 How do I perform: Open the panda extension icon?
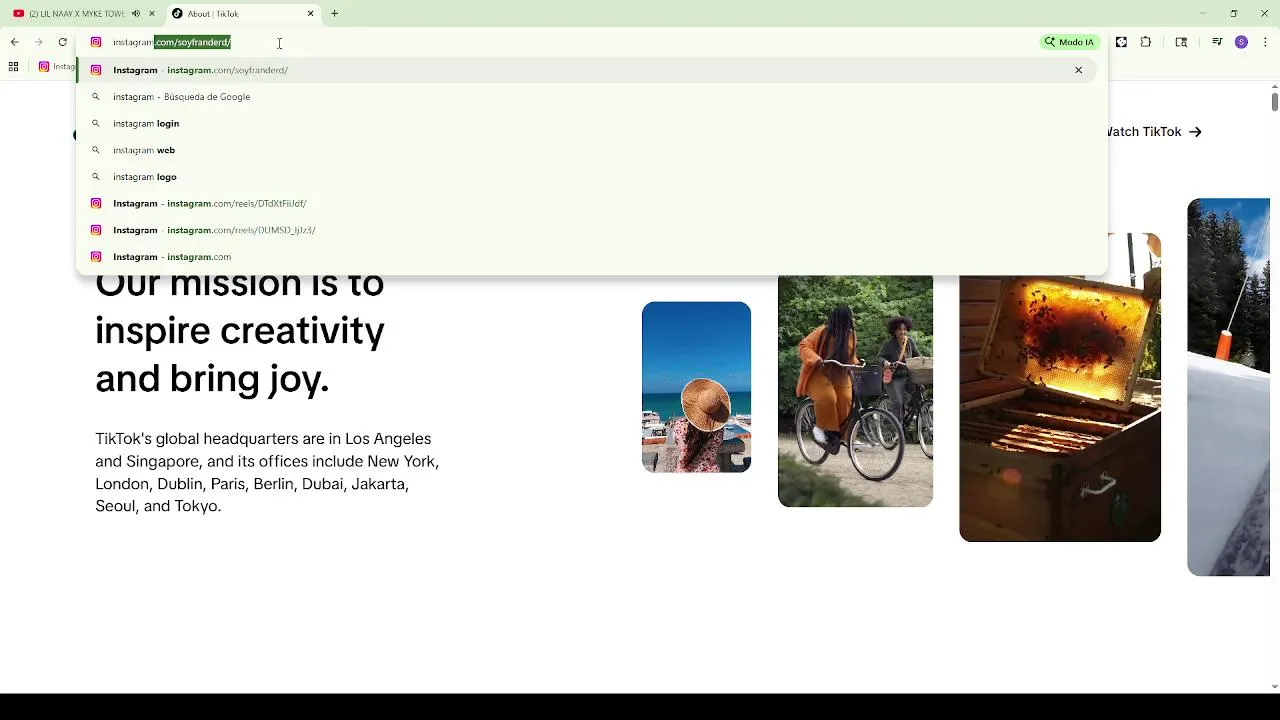click(1121, 42)
